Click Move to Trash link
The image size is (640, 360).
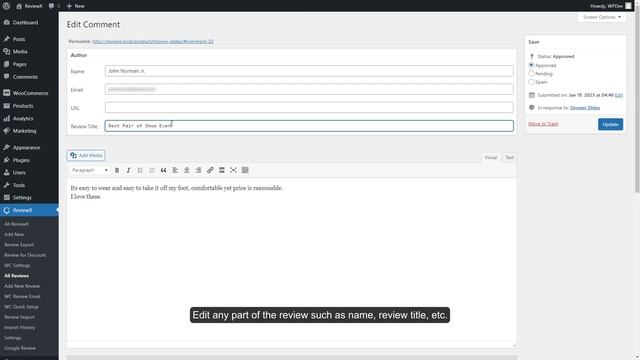click(543, 124)
